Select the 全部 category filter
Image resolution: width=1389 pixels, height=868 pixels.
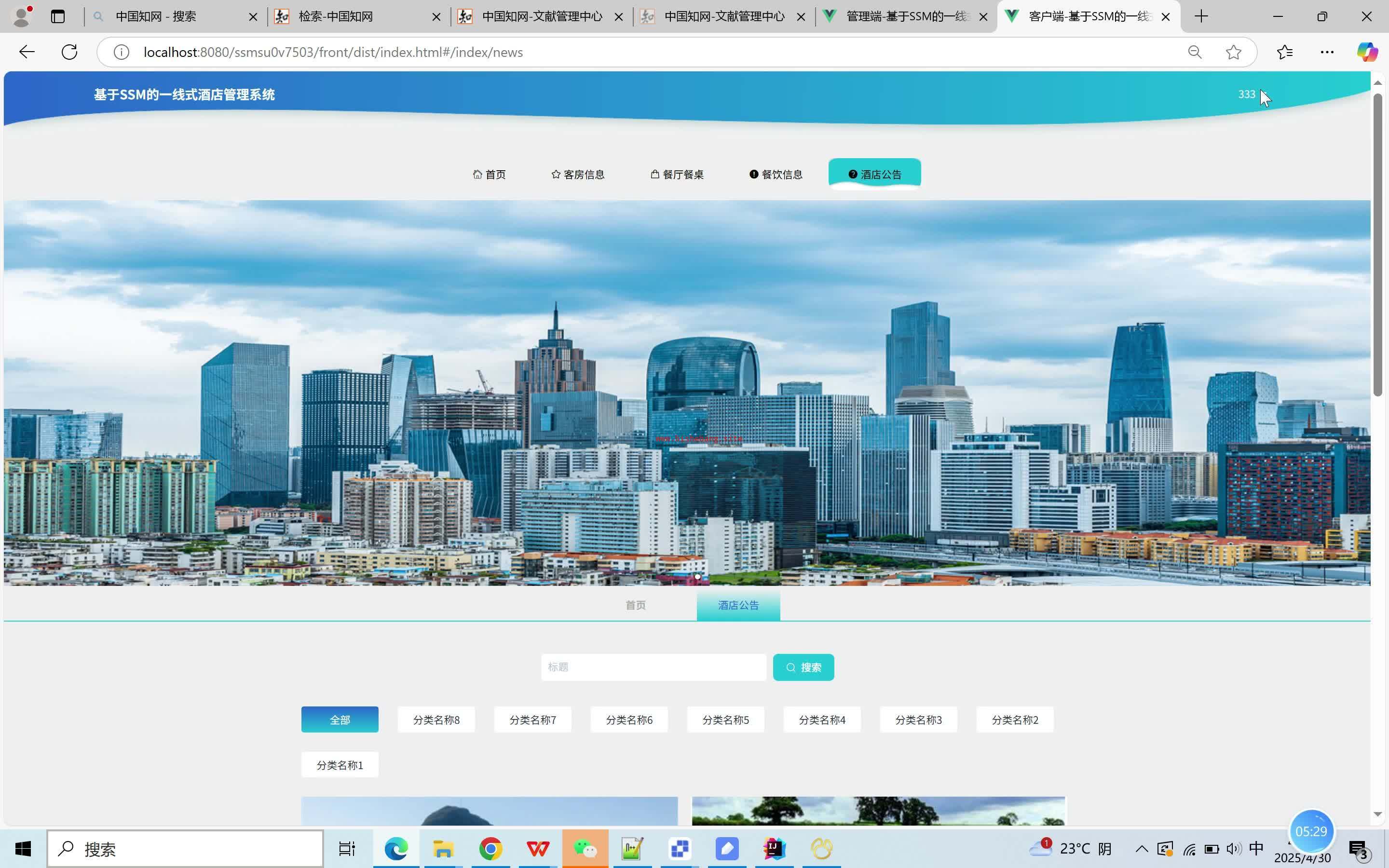340,719
